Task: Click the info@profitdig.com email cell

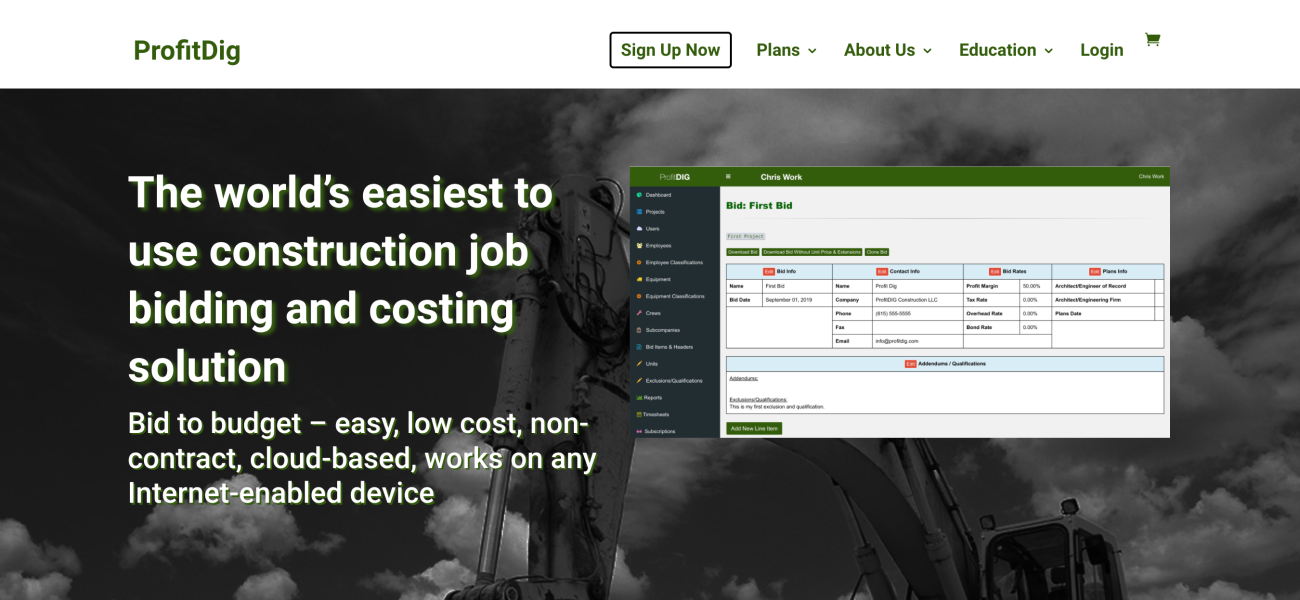Action: point(897,341)
